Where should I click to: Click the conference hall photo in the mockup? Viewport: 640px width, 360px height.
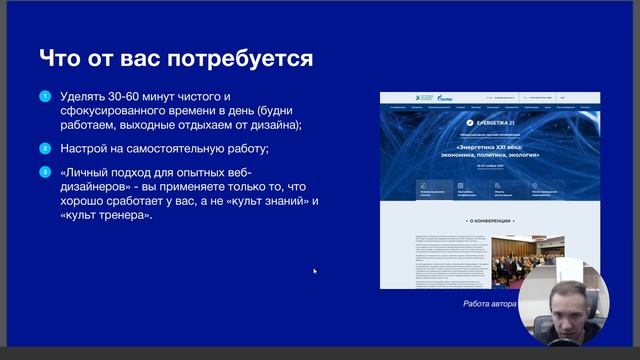click(x=528, y=261)
